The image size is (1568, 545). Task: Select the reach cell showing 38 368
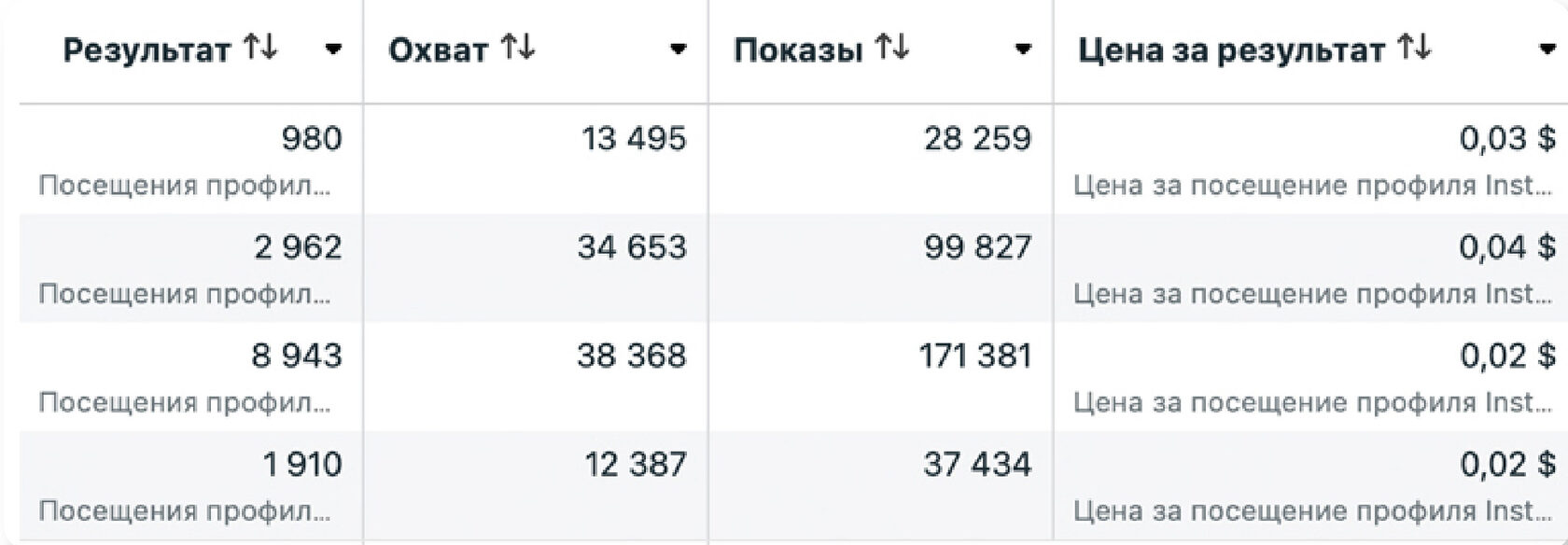536,376
